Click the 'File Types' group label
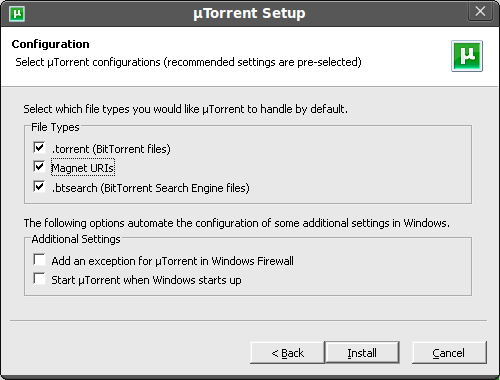500x380 pixels. [55, 127]
